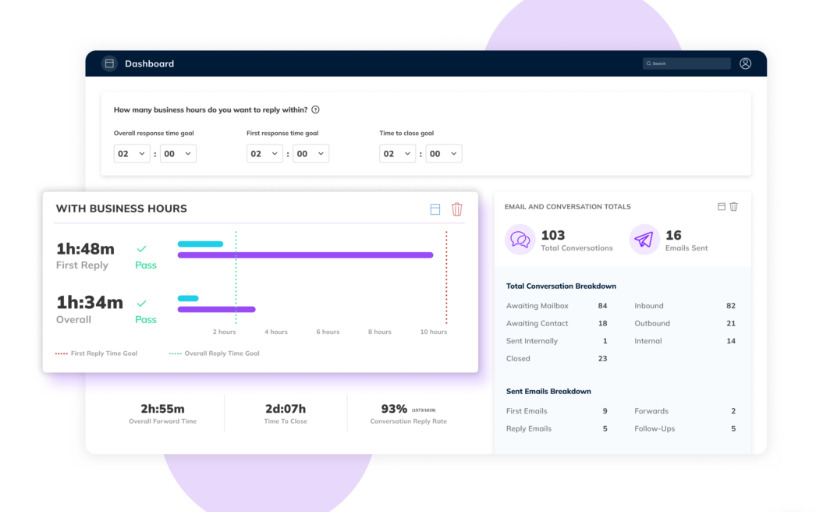Open Overall response time goal minutes dropdown
818x512 pixels.
click(x=178, y=154)
